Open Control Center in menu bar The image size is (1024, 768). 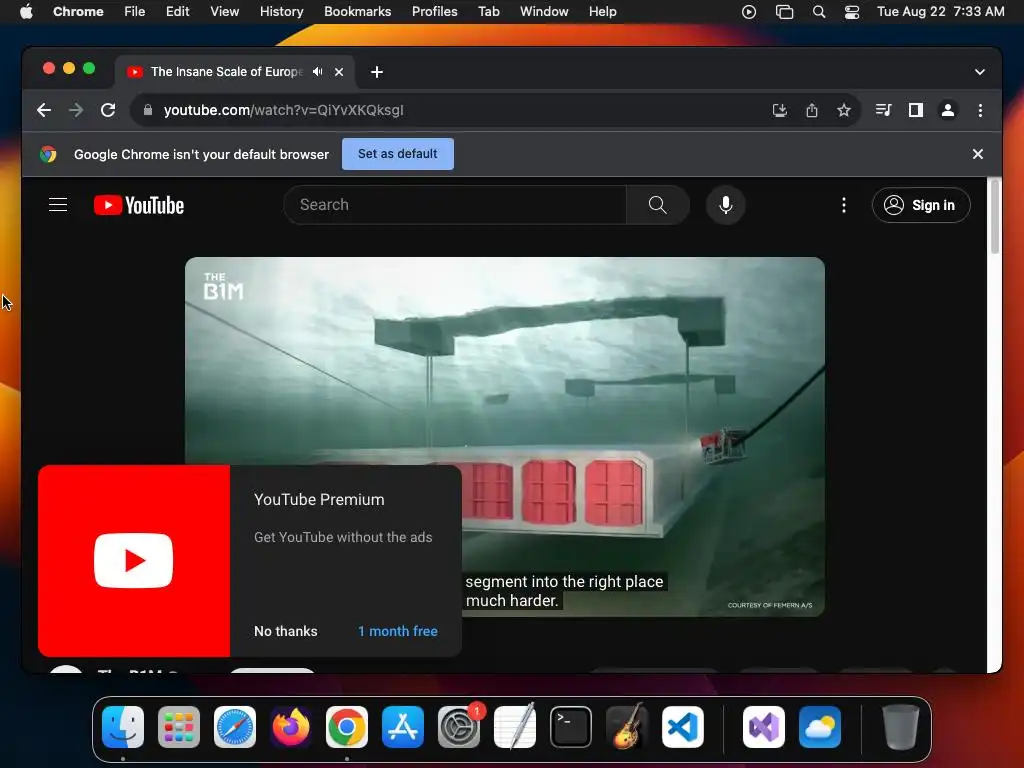852,12
